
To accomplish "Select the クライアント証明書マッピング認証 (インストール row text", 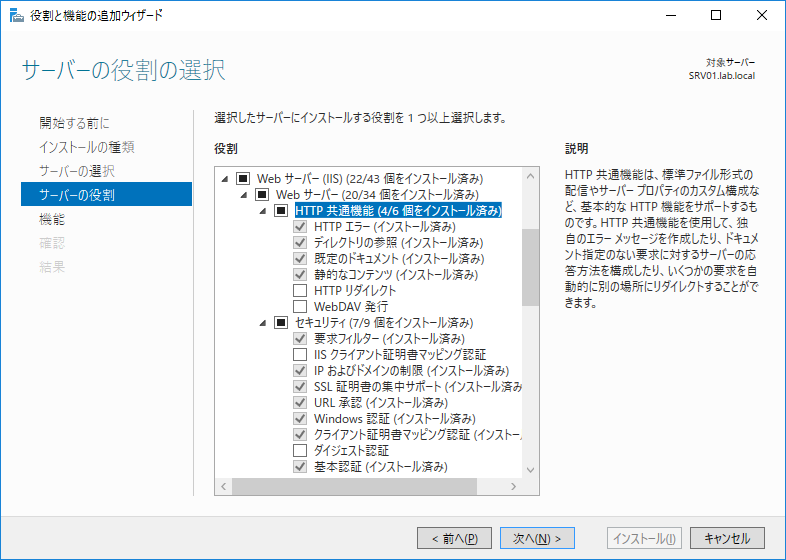I will pyautogui.click(x=418, y=434).
